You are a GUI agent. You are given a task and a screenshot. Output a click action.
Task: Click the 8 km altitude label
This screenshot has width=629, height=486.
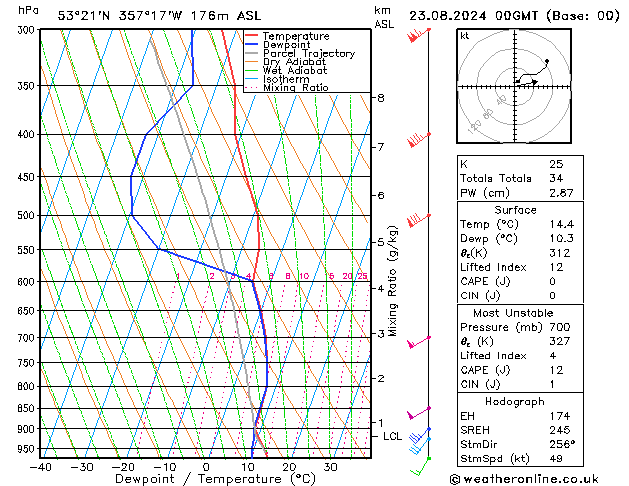[381, 98]
